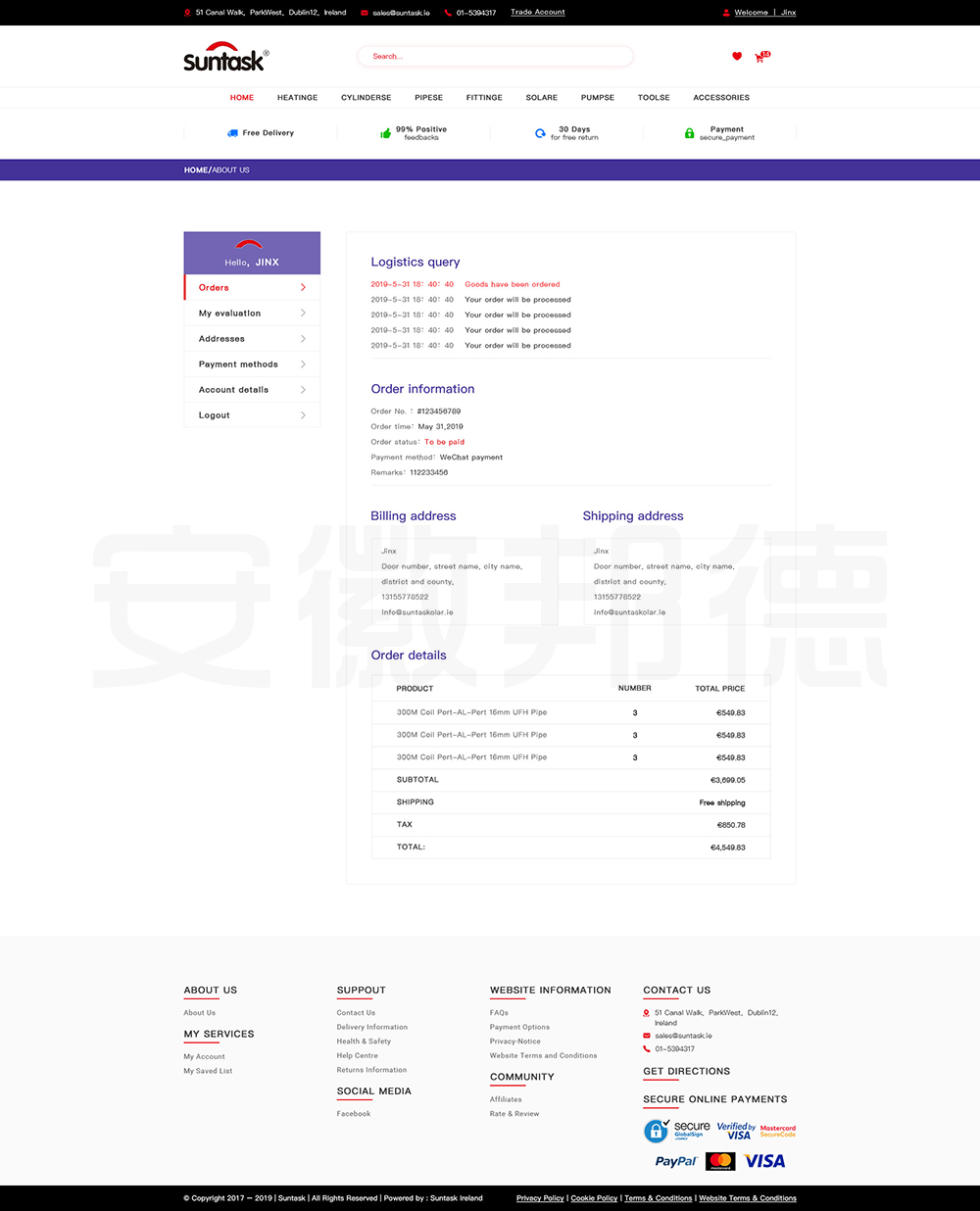Click the Suntask logo

tap(224, 58)
